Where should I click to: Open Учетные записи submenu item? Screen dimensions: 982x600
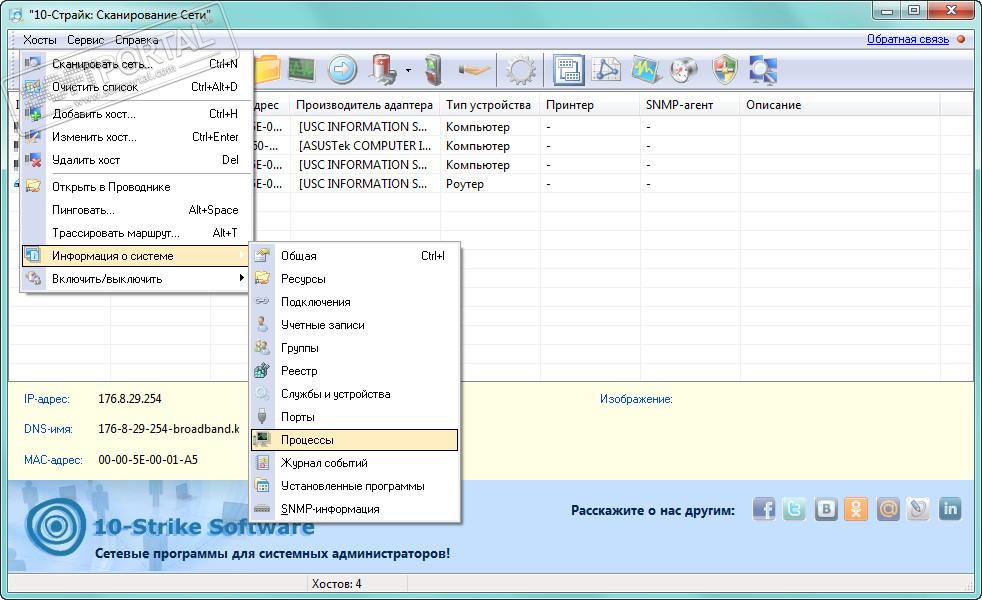pyautogui.click(x=354, y=326)
